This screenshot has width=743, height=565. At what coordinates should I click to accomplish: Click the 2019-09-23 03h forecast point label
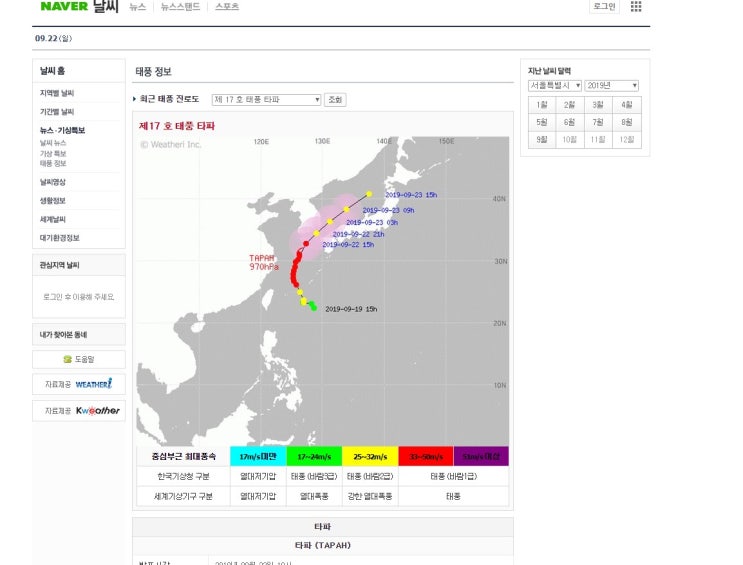[x=372, y=222]
